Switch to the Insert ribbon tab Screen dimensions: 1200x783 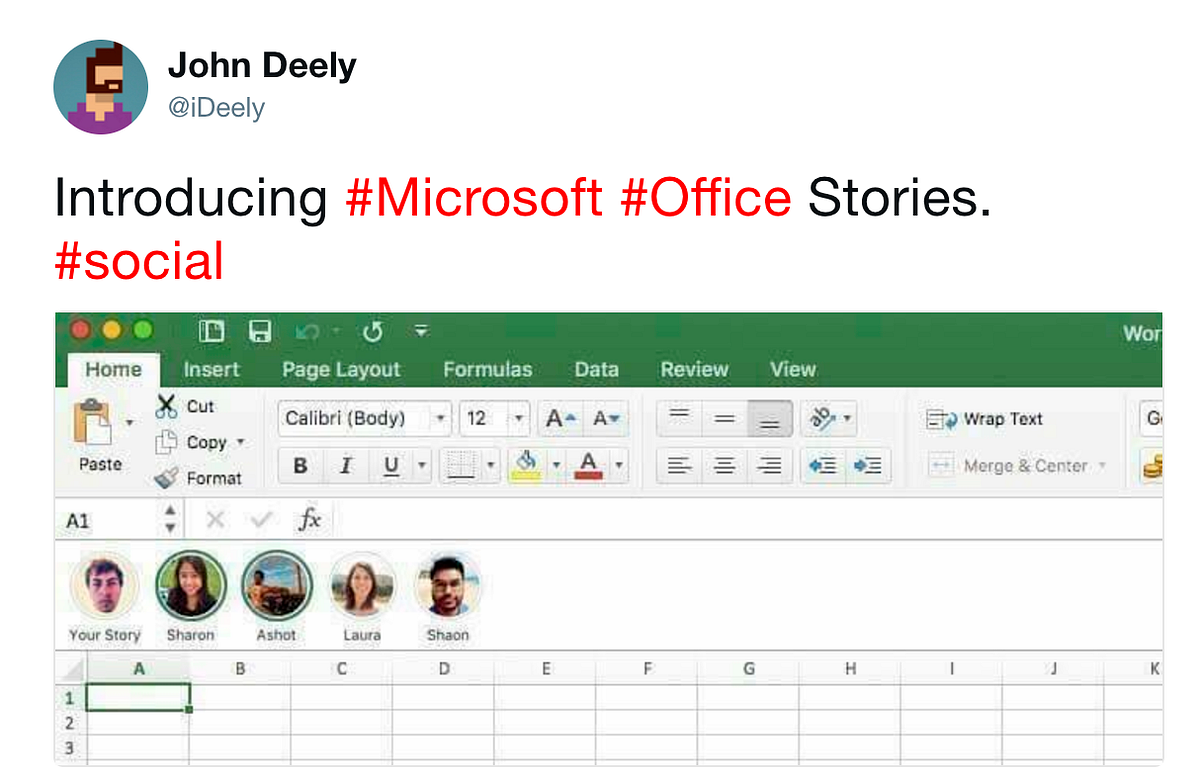coord(211,369)
